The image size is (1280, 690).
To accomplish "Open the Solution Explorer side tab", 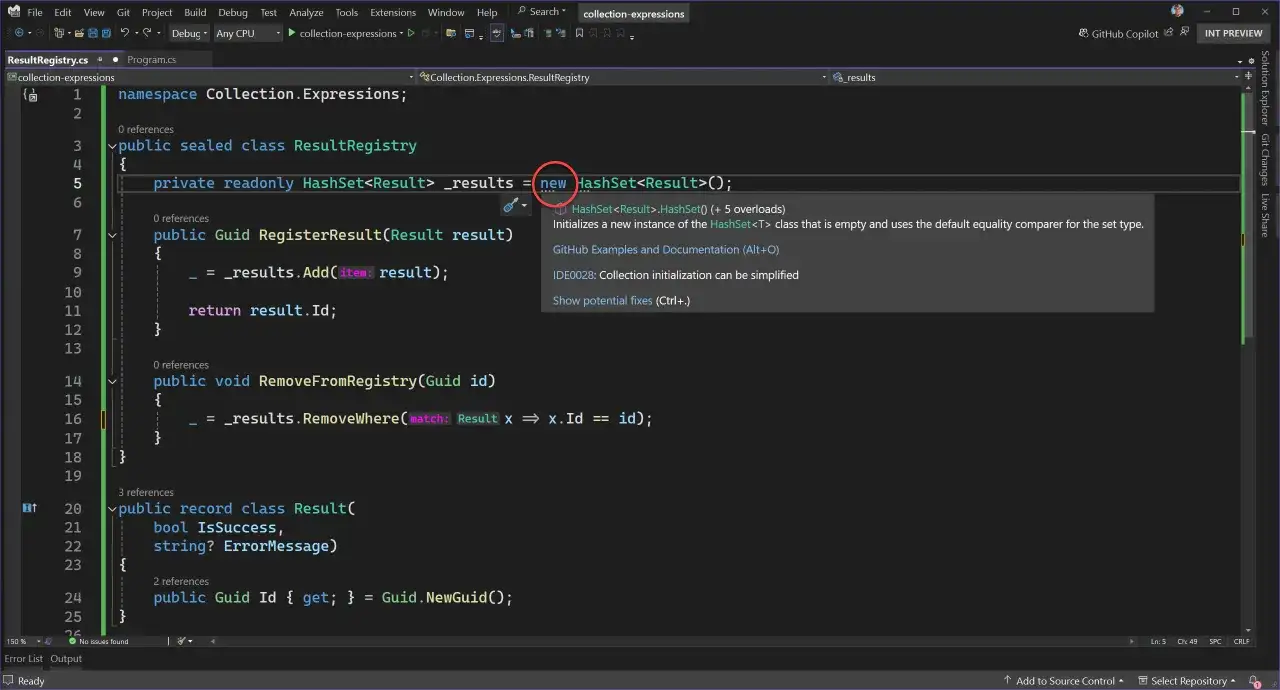I will tap(1265, 88).
